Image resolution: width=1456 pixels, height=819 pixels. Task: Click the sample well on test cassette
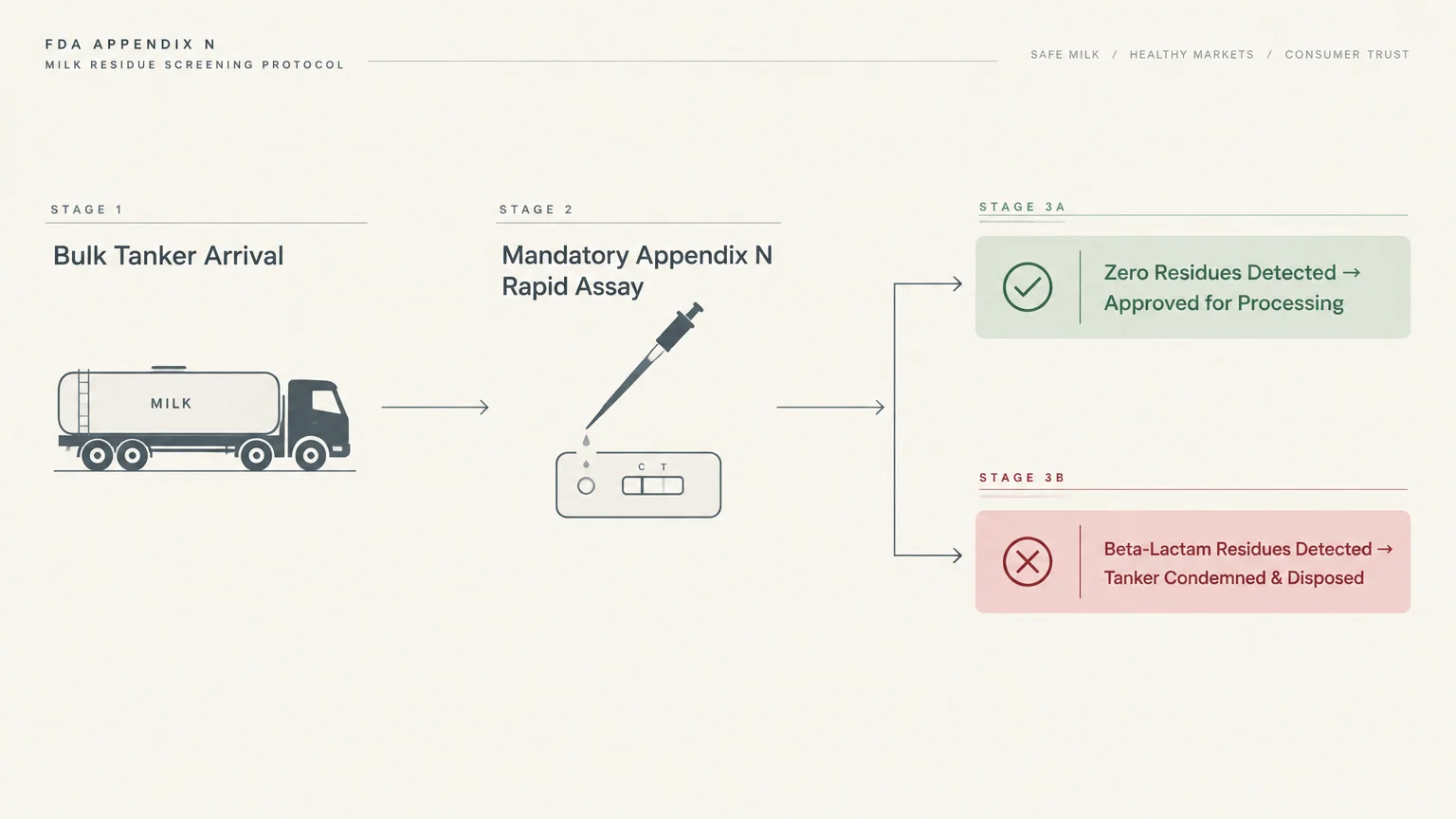586,486
